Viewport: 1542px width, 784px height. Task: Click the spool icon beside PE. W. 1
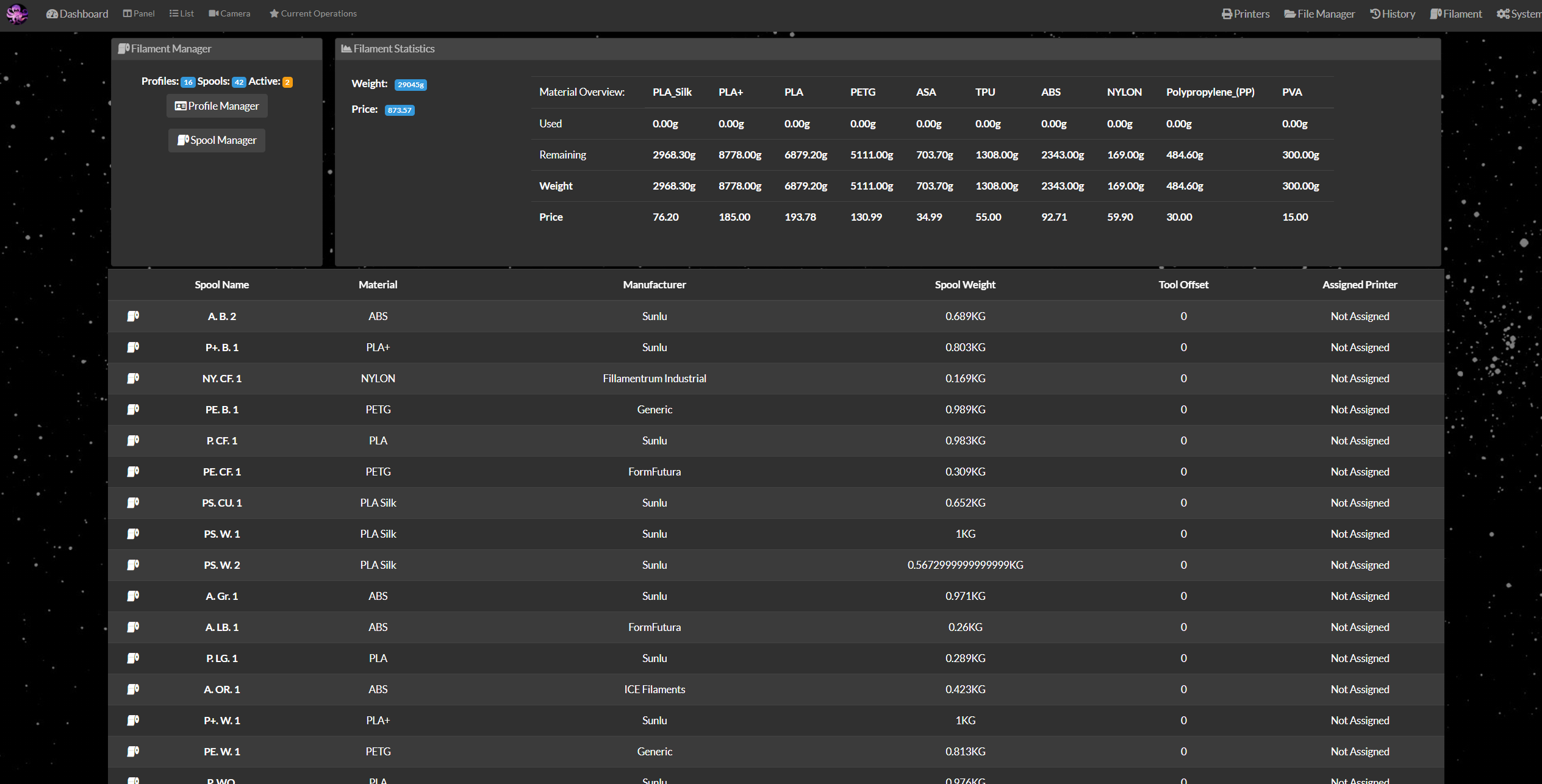tap(133, 751)
